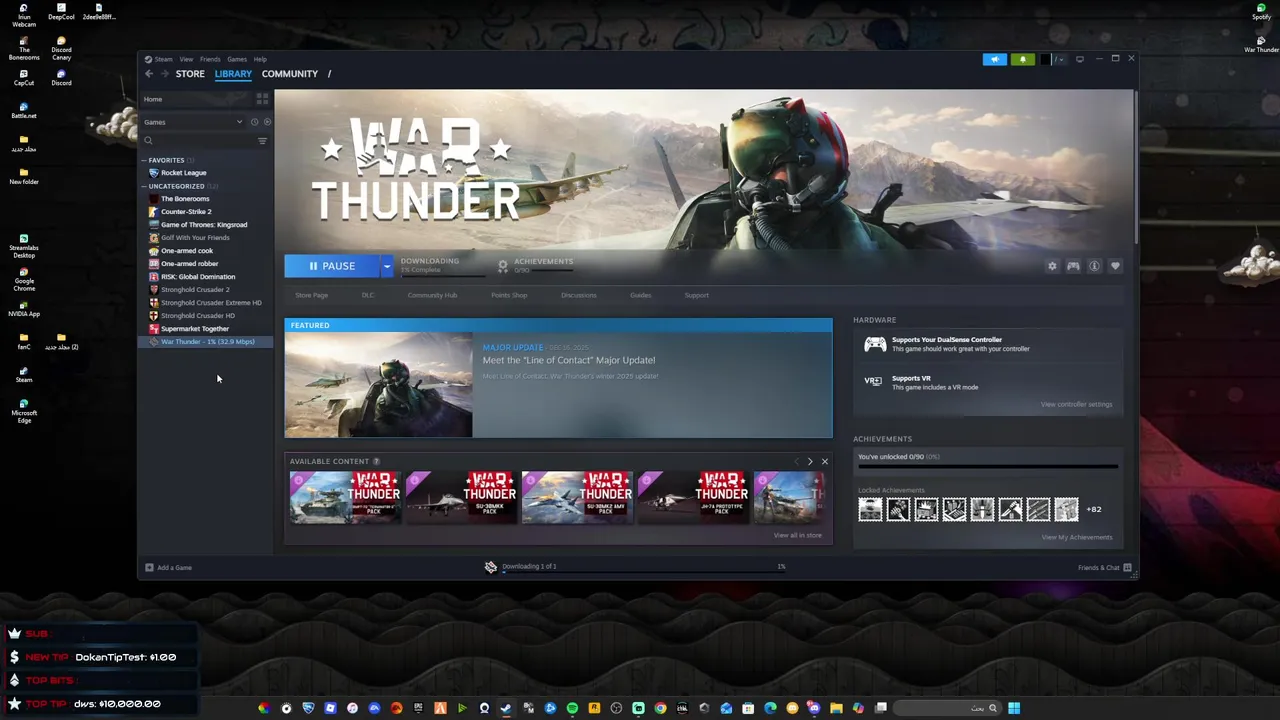Collapse the Uncategorized category
Screen dimensions: 1280x720
(x=144, y=186)
